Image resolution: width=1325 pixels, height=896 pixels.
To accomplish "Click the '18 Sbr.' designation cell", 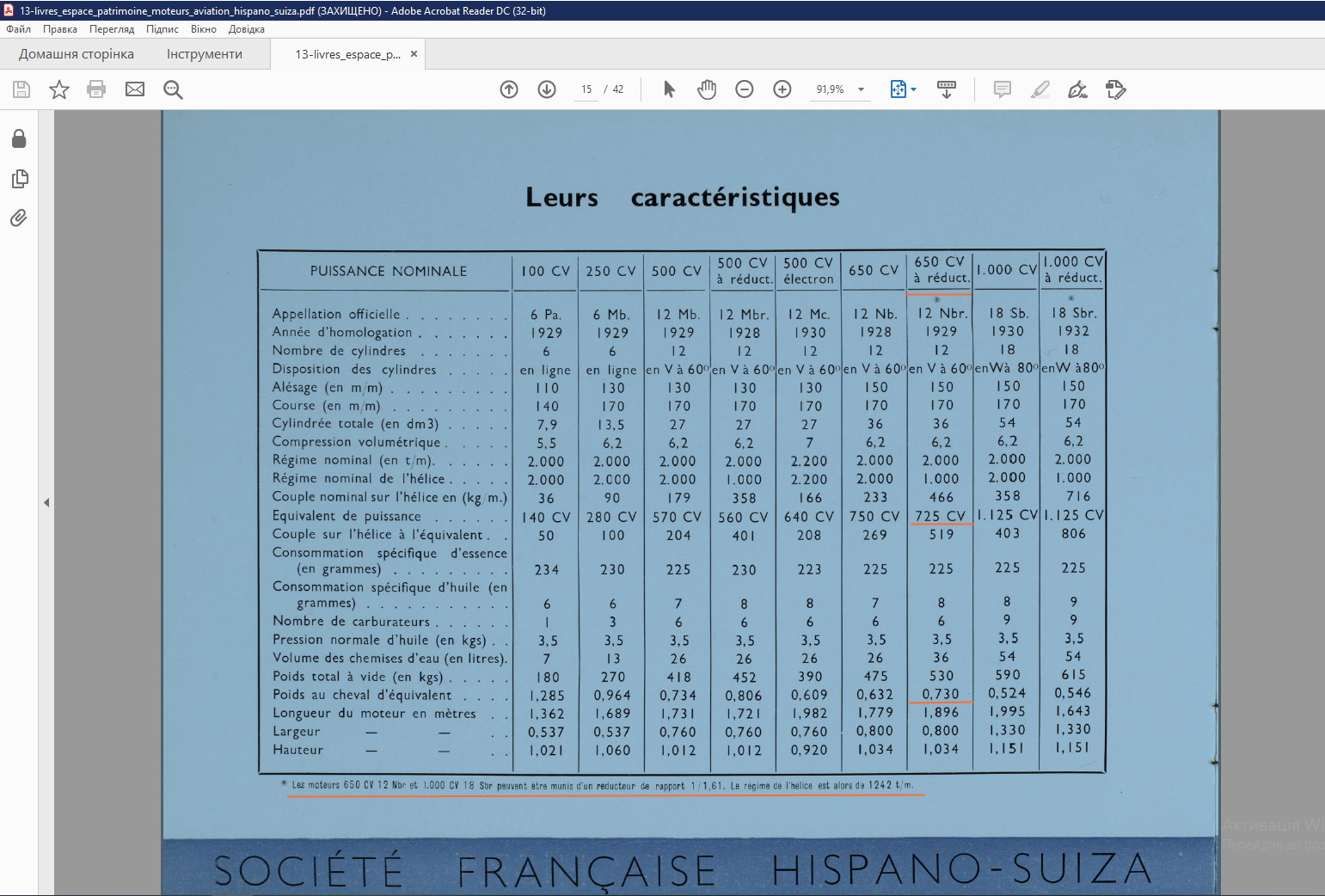I will point(1074,313).
